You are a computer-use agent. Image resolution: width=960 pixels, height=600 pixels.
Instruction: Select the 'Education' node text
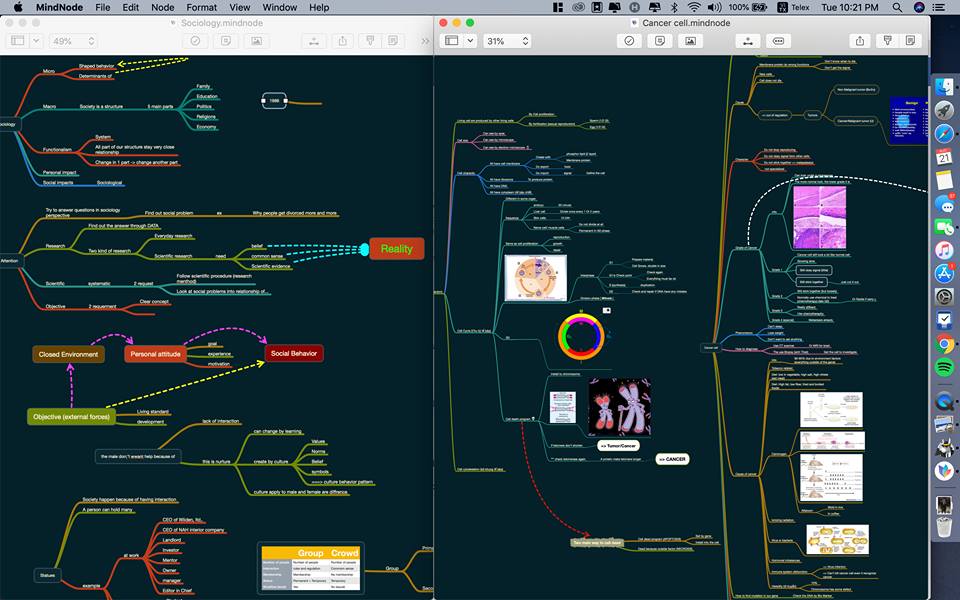pyautogui.click(x=207, y=96)
